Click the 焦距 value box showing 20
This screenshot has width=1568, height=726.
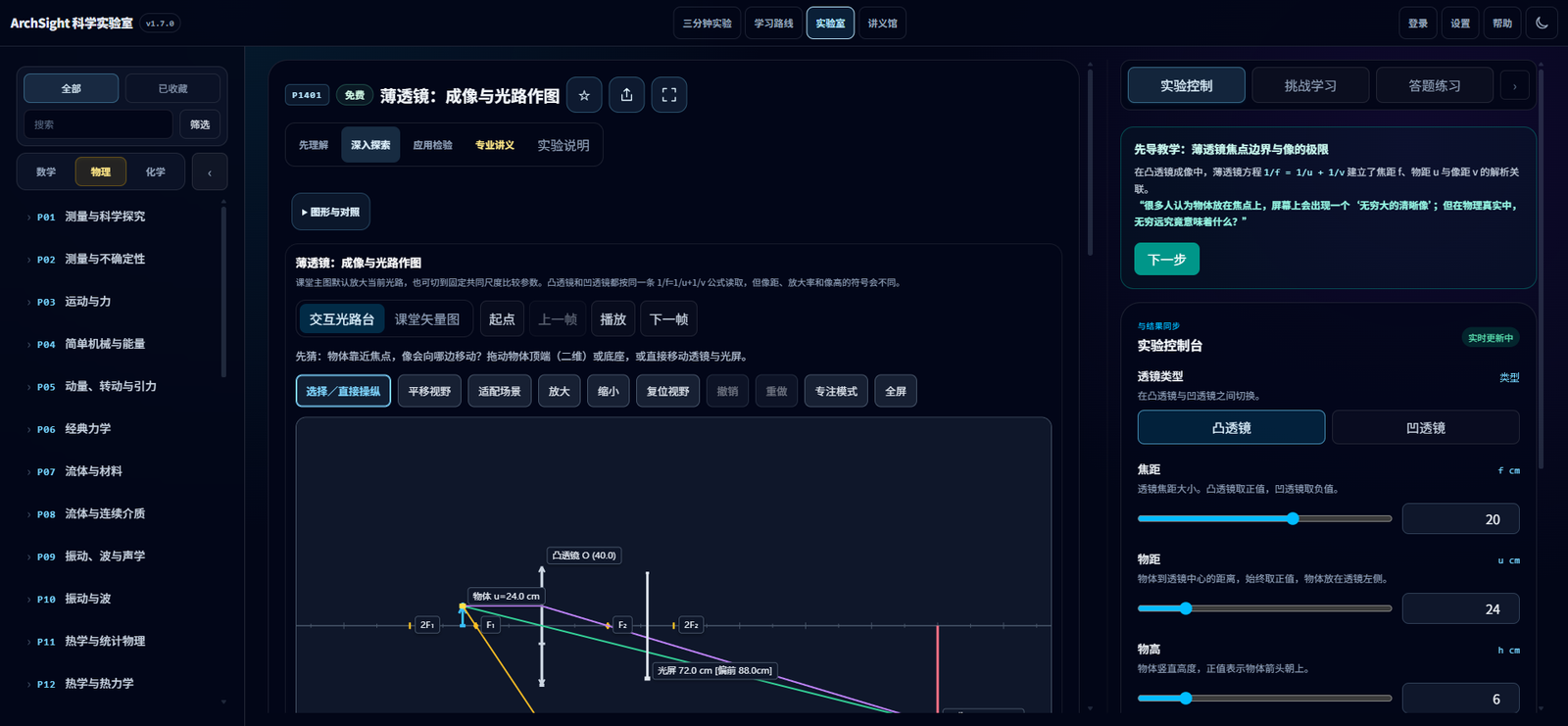tap(1460, 518)
